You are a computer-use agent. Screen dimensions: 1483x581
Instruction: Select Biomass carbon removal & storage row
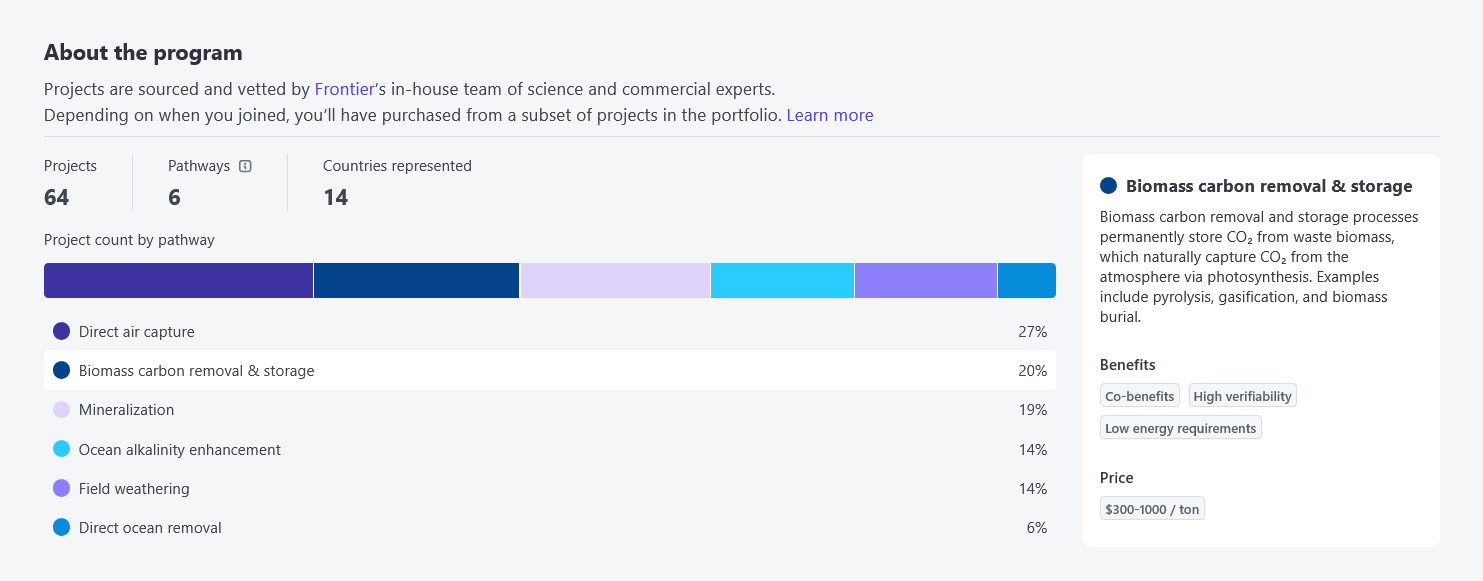tap(550, 371)
